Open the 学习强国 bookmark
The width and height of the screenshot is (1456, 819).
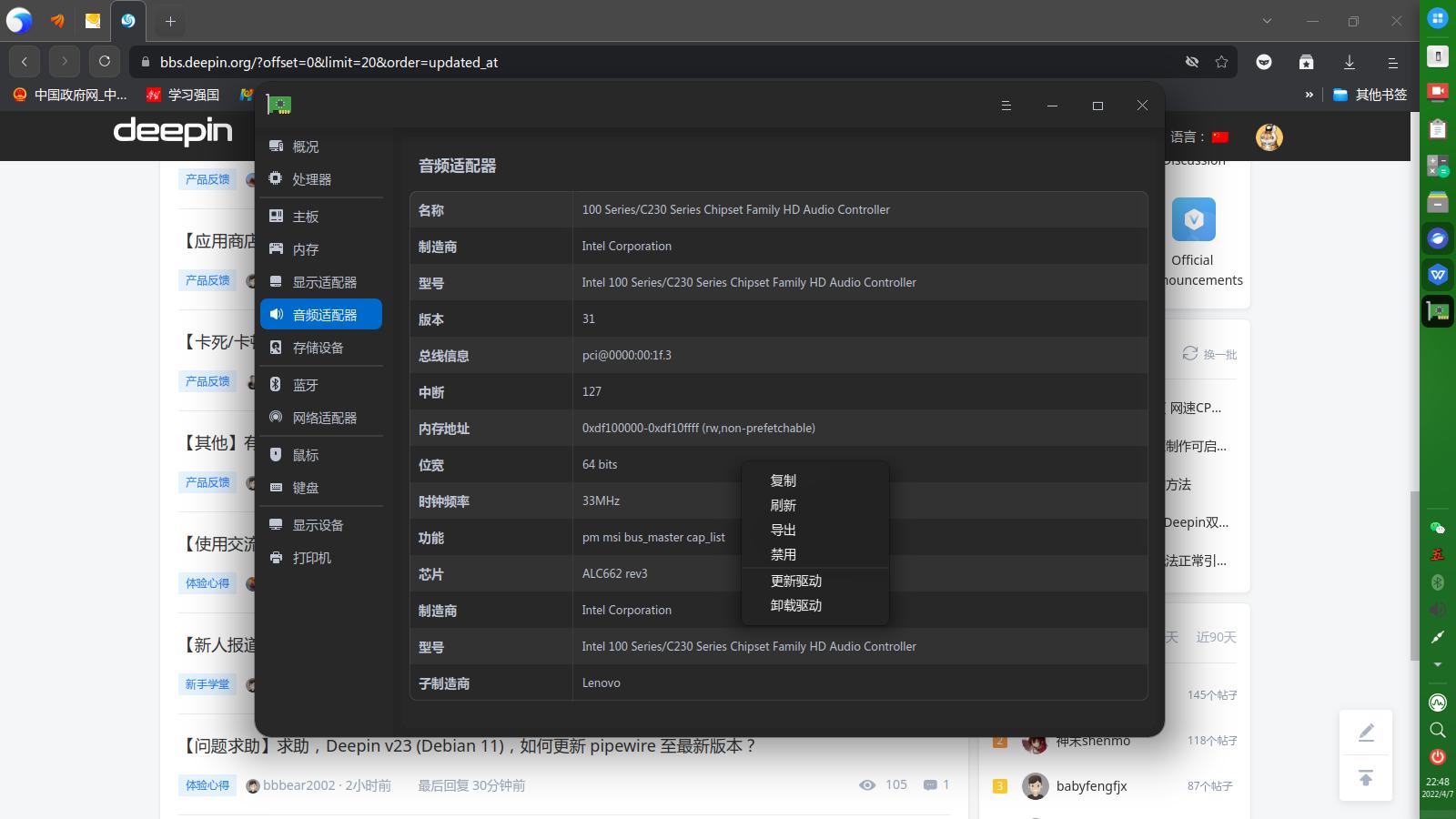(183, 95)
